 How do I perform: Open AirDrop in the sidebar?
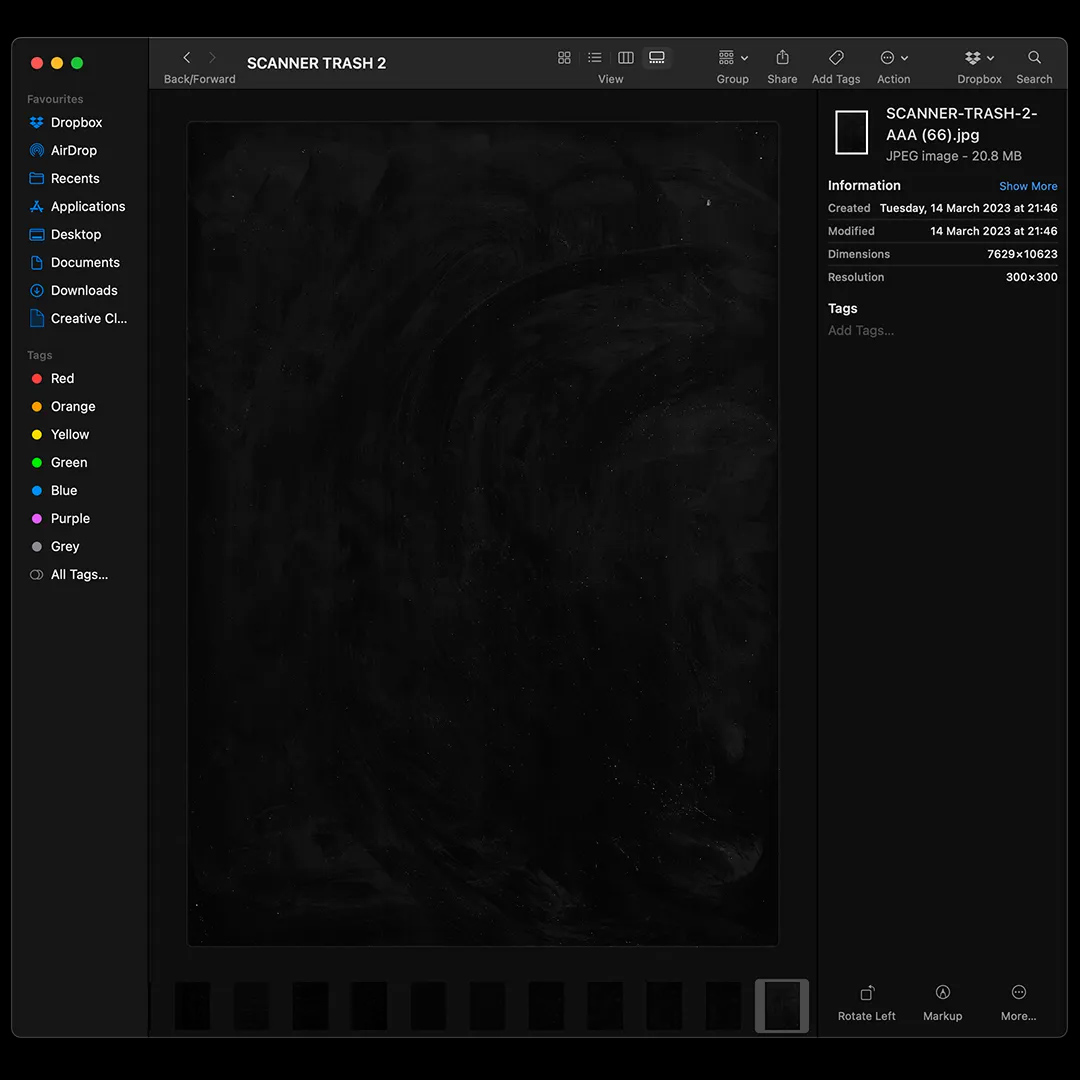tap(74, 150)
